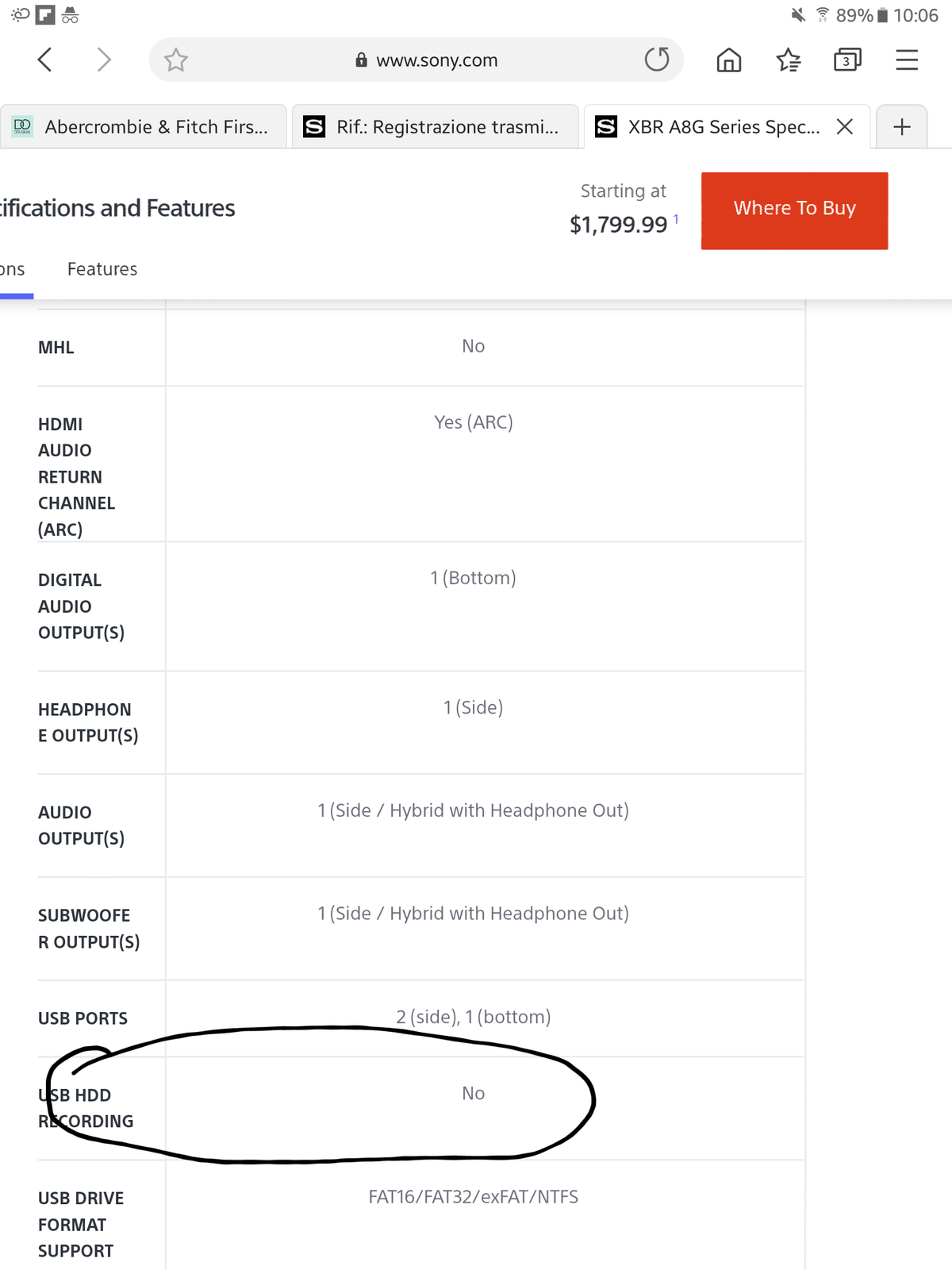Click the Where To Buy button
The height and width of the screenshot is (1270, 952).
[x=794, y=210]
